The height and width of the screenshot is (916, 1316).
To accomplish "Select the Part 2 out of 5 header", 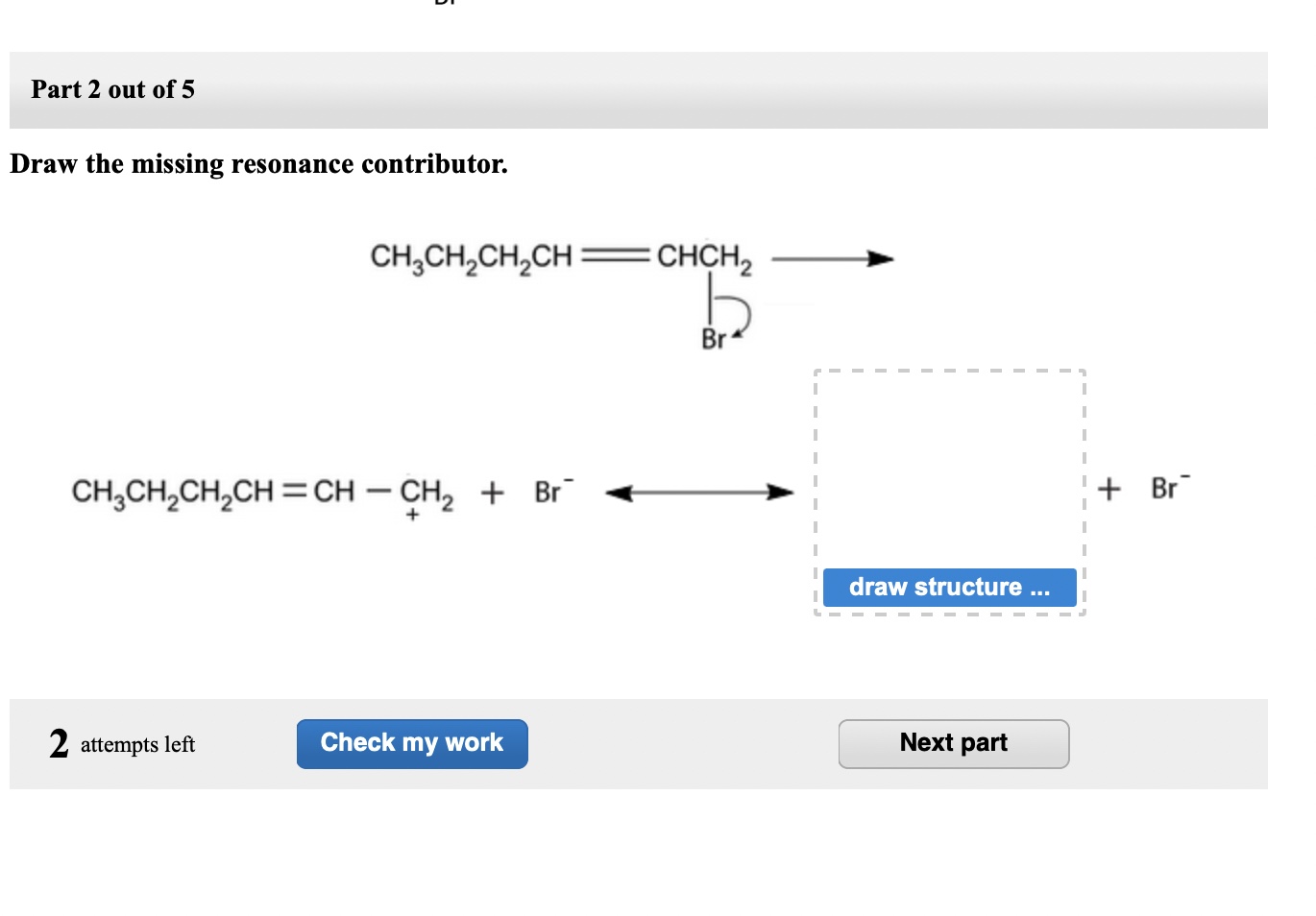I will pyautogui.click(x=111, y=89).
